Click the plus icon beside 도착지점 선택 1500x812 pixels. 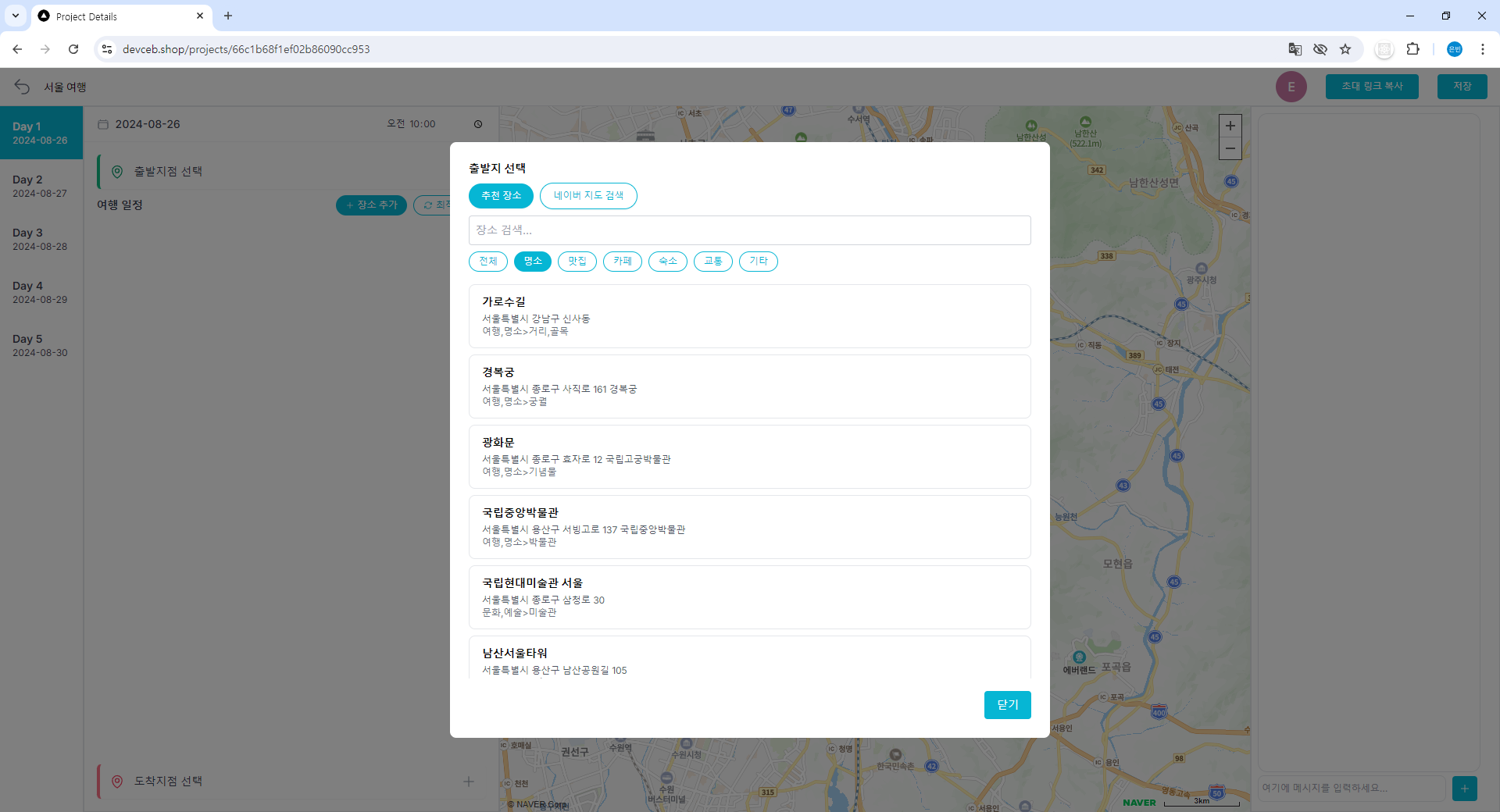[x=469, y=781]
